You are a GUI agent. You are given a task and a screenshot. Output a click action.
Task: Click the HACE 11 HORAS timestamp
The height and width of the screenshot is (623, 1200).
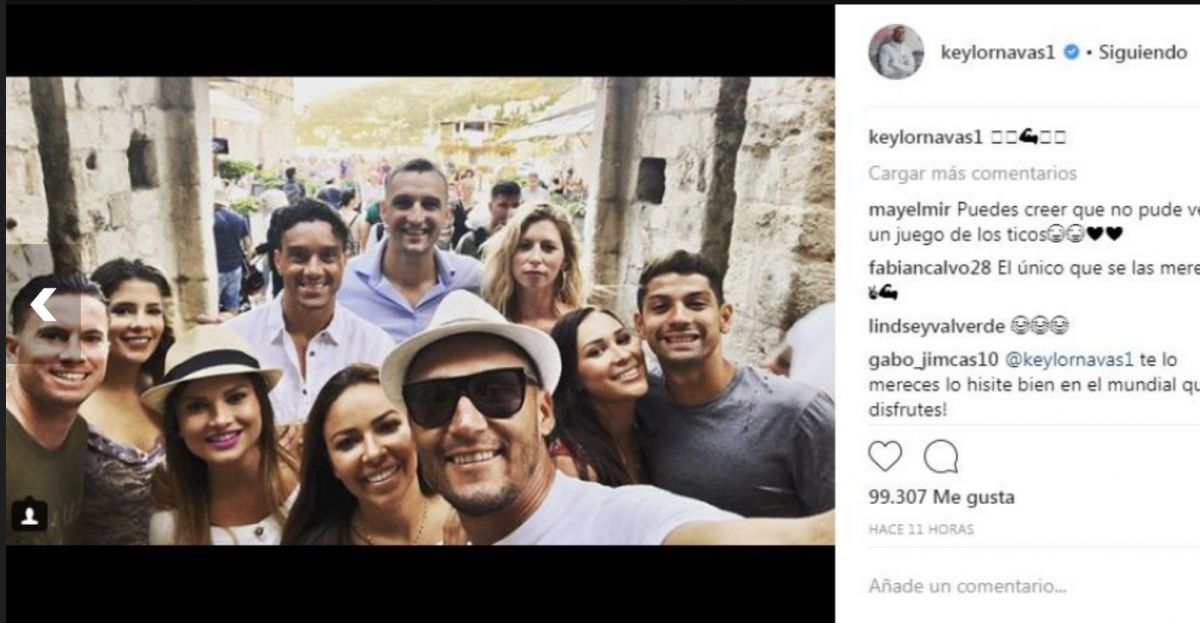click(x=920, y=529)
